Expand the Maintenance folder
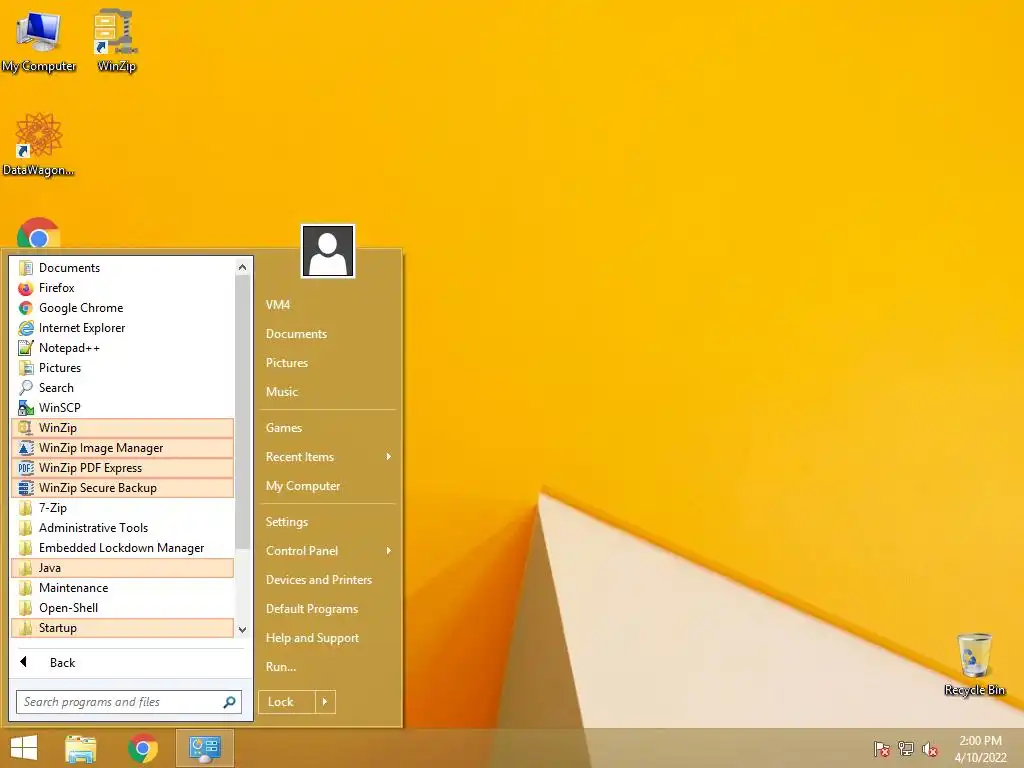Viewport: 1024px width, 768px height. click(123, 588)
